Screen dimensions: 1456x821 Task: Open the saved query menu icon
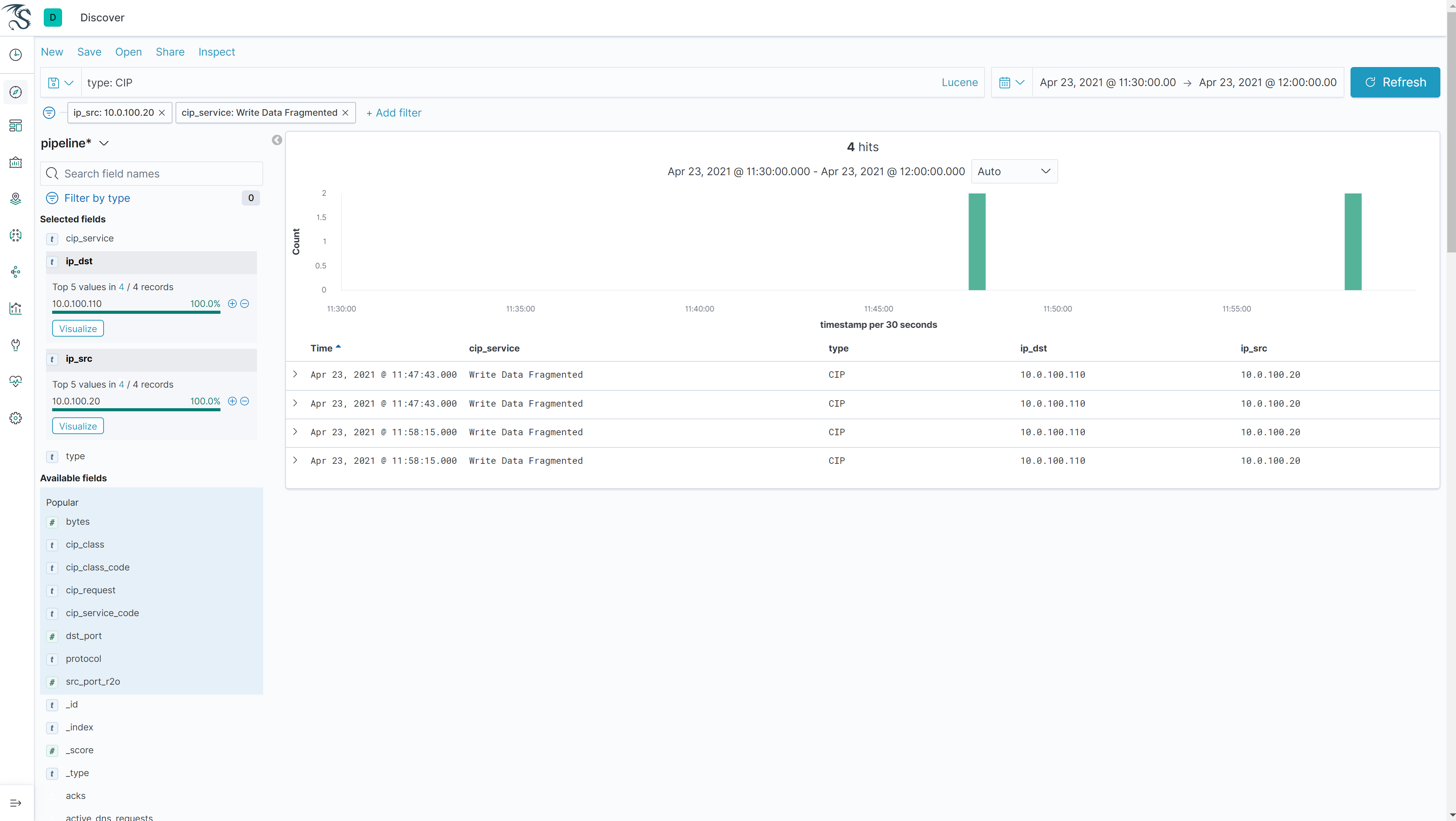61,83
